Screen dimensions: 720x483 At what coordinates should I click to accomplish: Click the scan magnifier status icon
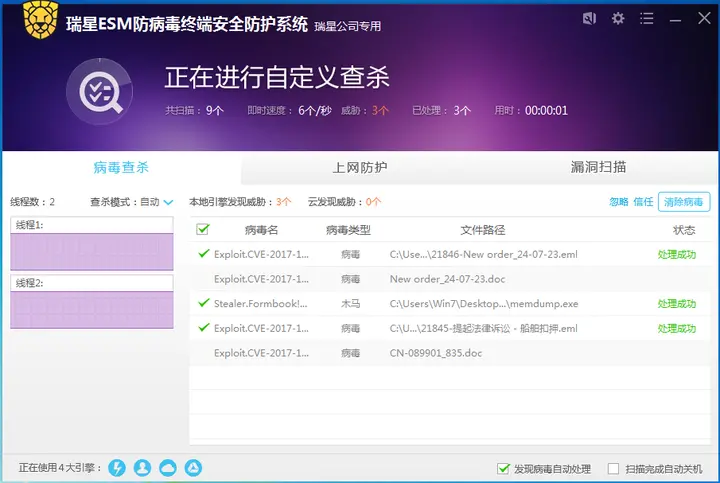point(100,92)
